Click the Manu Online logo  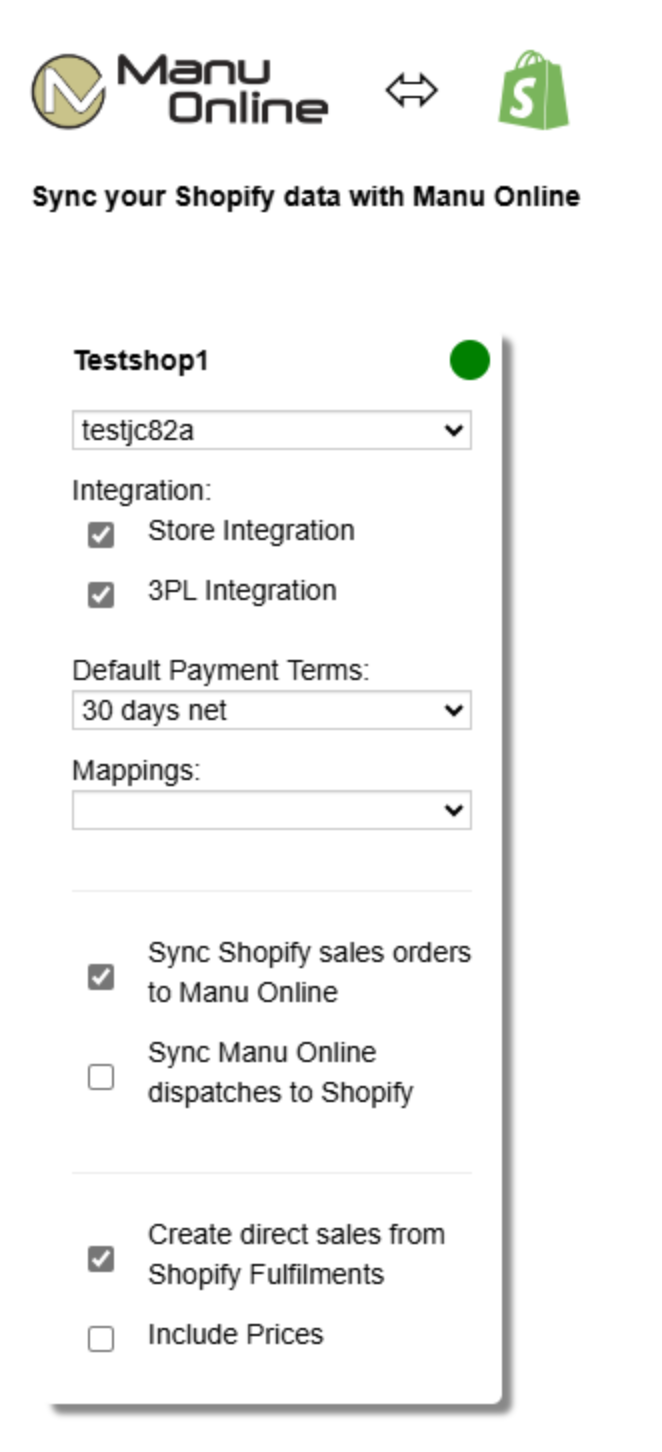pos(179,91)
